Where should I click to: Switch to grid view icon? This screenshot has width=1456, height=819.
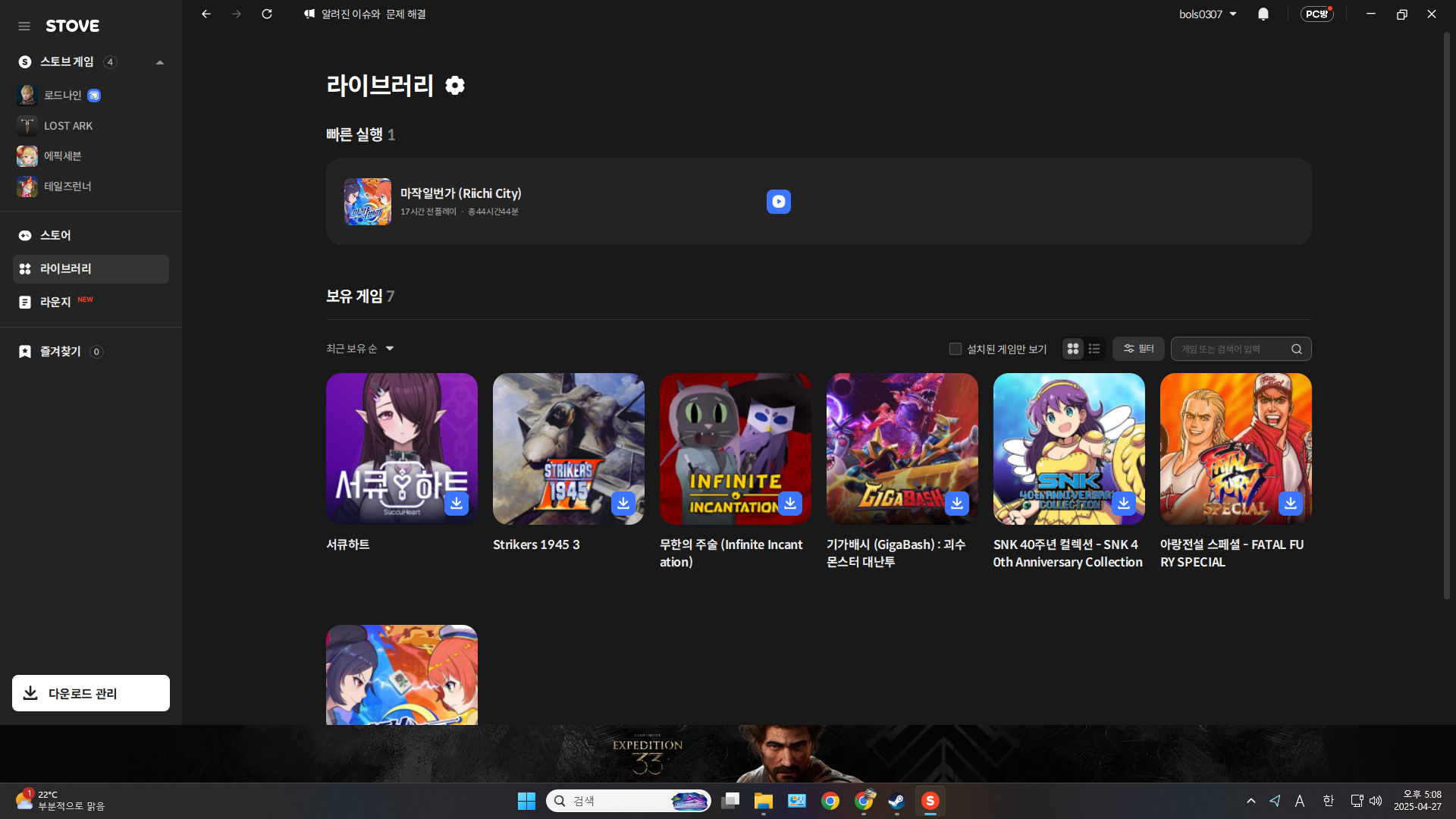point(1073,349)
